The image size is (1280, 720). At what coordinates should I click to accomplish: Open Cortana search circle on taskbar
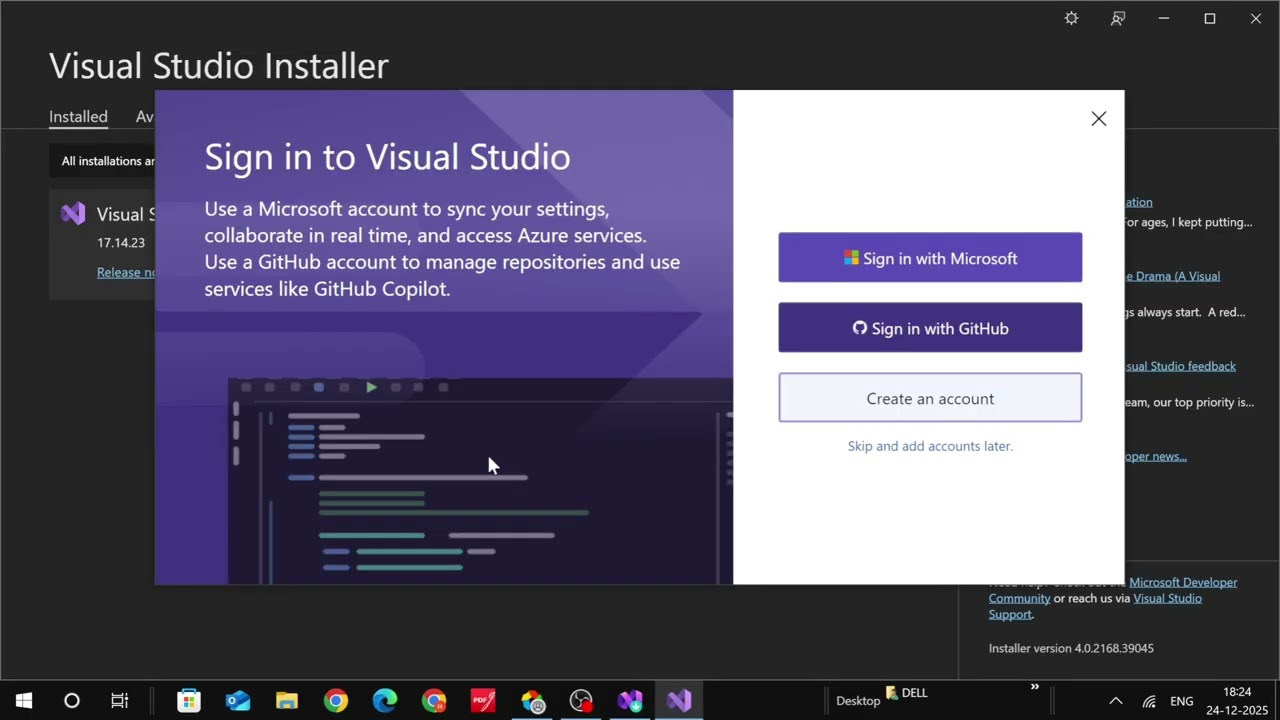tap(72, 701)
